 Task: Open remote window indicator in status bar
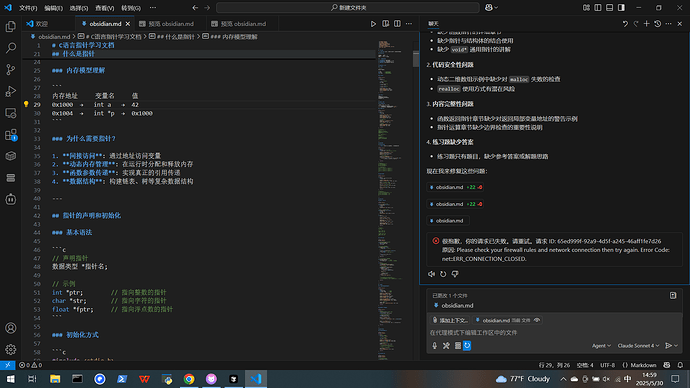(7, 365)
